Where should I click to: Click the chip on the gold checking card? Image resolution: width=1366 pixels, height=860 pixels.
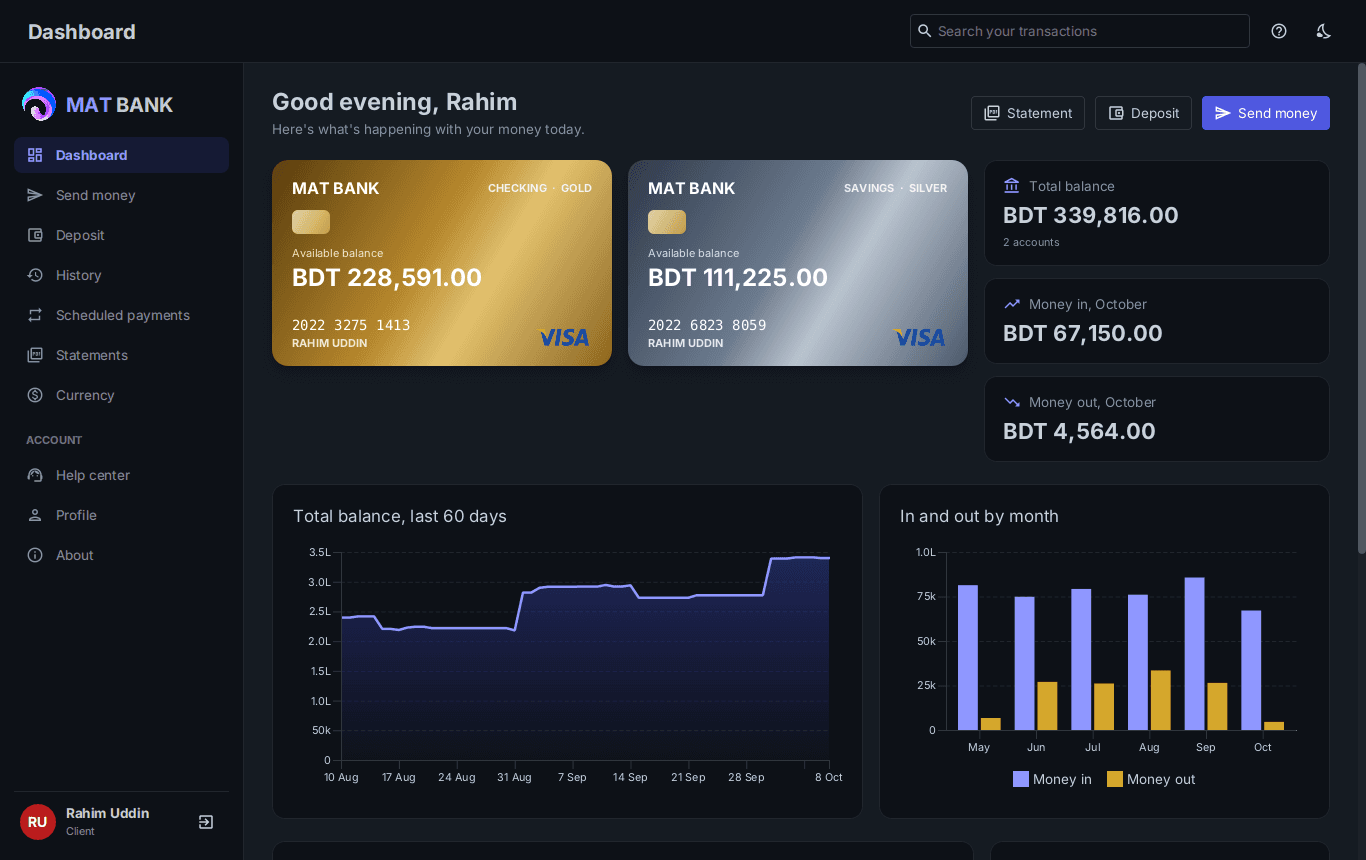pos(311,222)
